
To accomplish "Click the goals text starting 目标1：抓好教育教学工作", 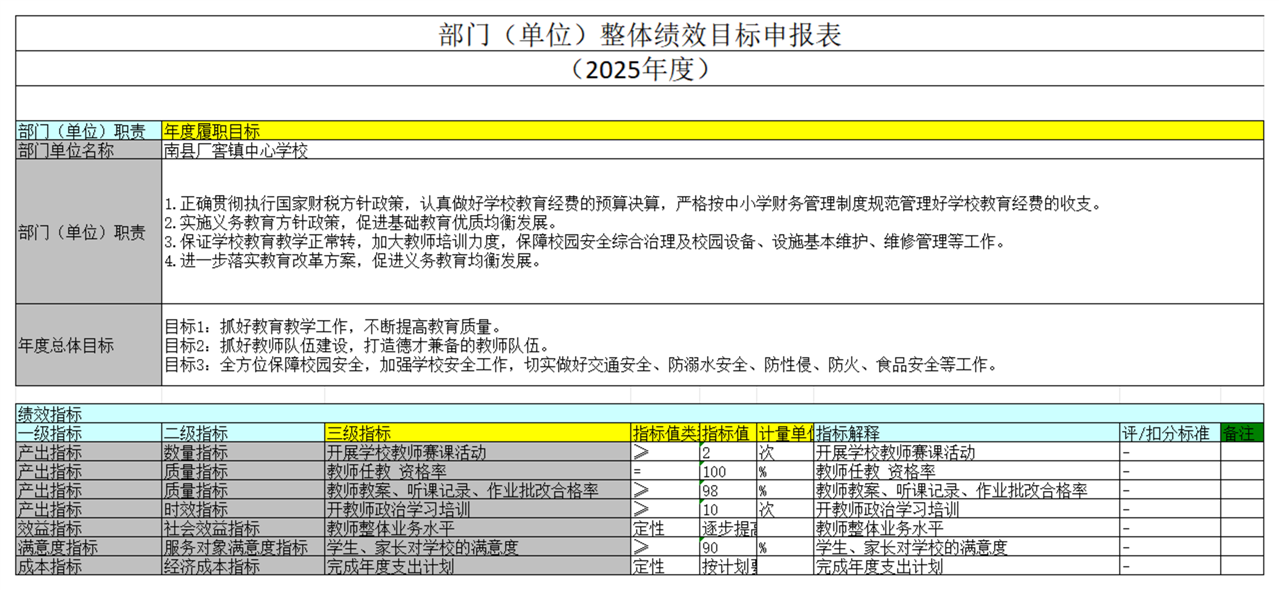I will click(x=713, y=345).
